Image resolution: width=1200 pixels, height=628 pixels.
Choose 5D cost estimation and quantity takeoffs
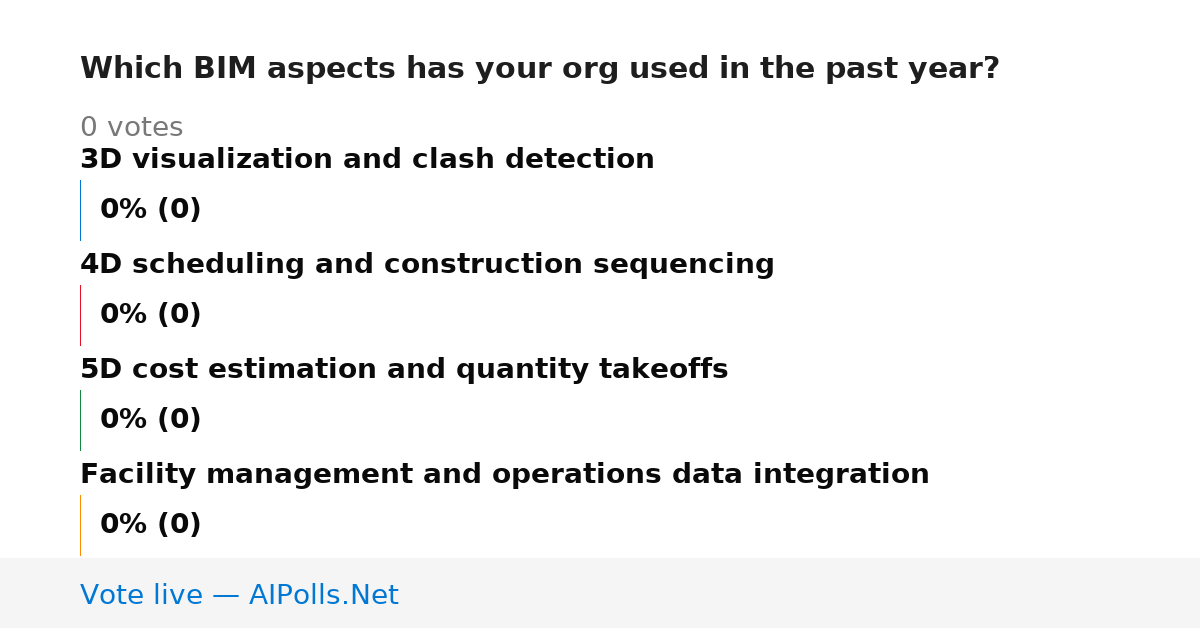[x=404, y=370]
